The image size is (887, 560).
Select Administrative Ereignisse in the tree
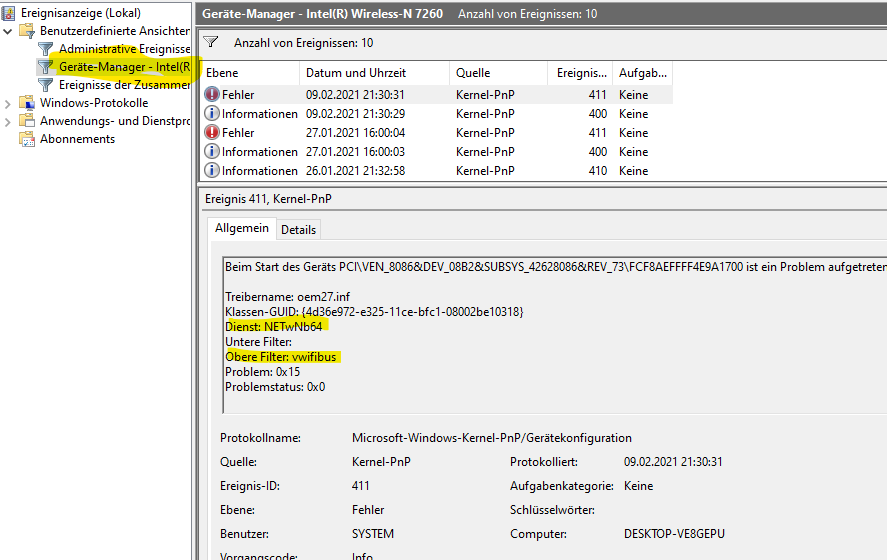124,49
